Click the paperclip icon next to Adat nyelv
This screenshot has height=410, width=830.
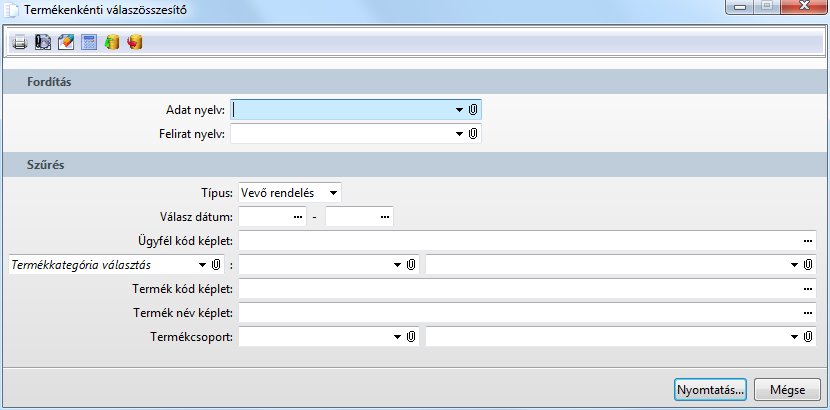pyautogui.click(x=473, y=109)
